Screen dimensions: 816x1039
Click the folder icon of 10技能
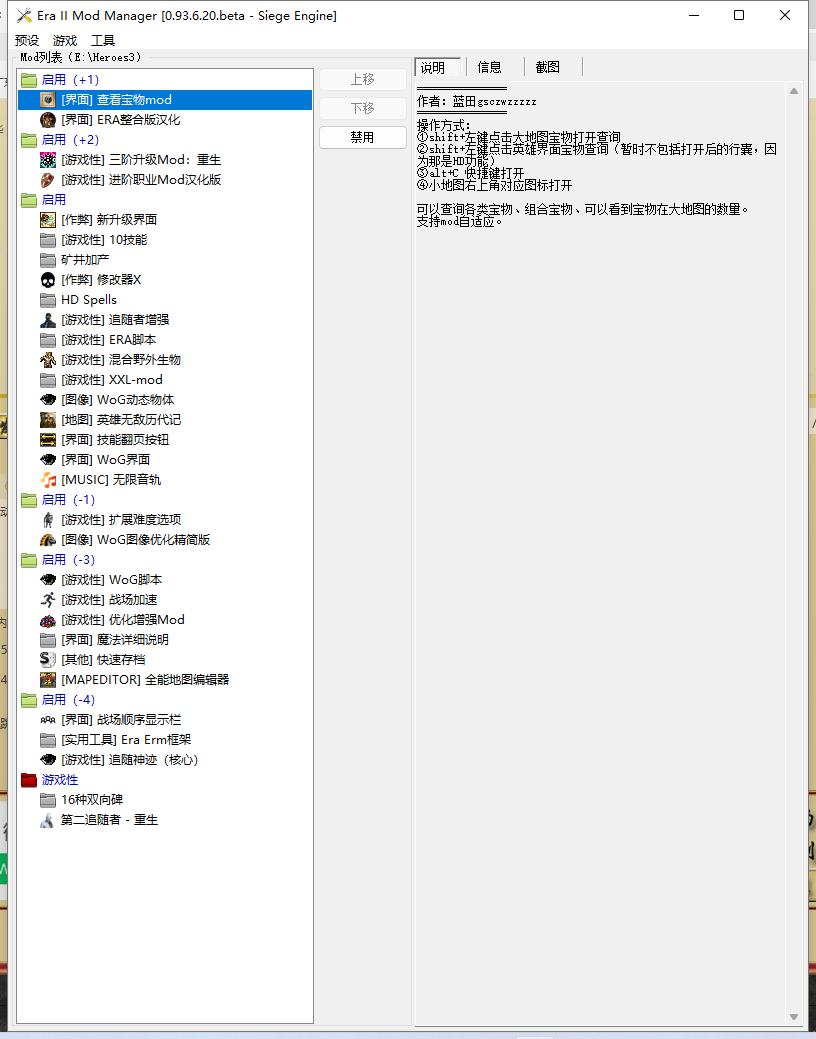(x=48, y=240)
